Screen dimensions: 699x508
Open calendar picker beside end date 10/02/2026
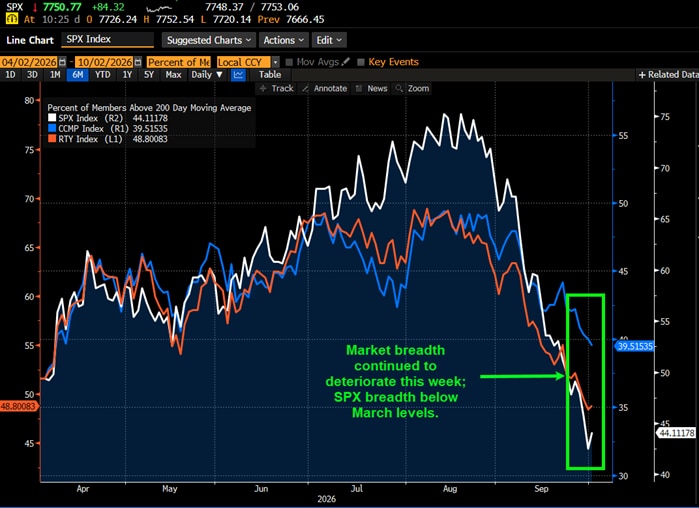tap(138, 62)
